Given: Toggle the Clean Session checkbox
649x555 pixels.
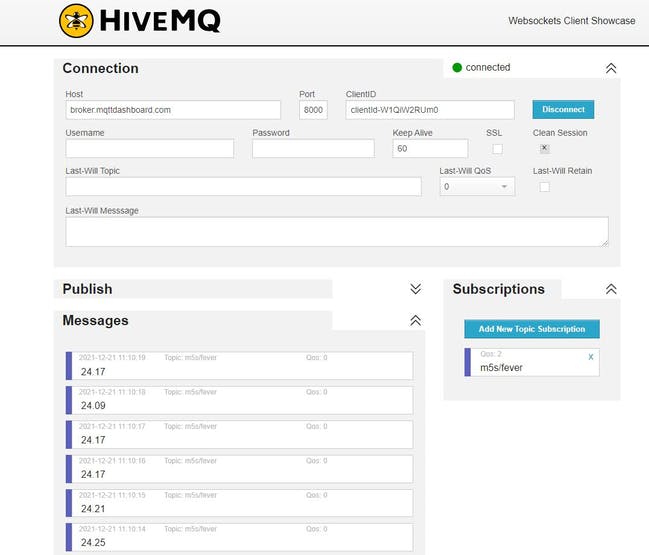Looking at the screenshot, I should 544,149.
